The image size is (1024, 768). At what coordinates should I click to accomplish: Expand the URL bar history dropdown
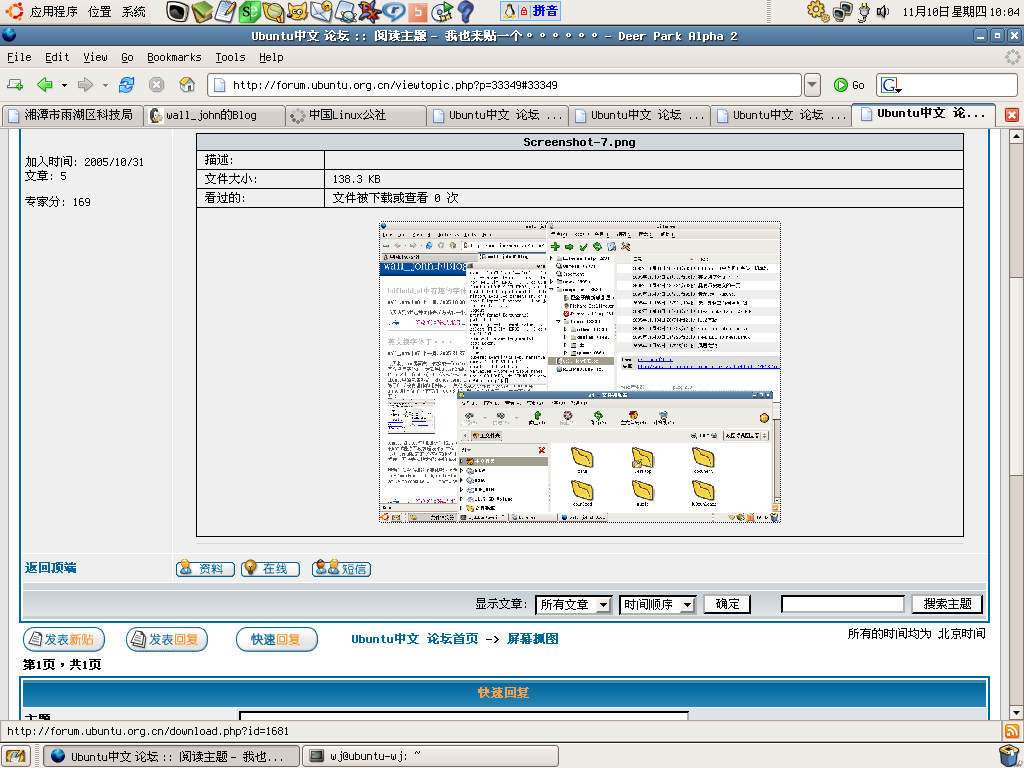[812, 85]
